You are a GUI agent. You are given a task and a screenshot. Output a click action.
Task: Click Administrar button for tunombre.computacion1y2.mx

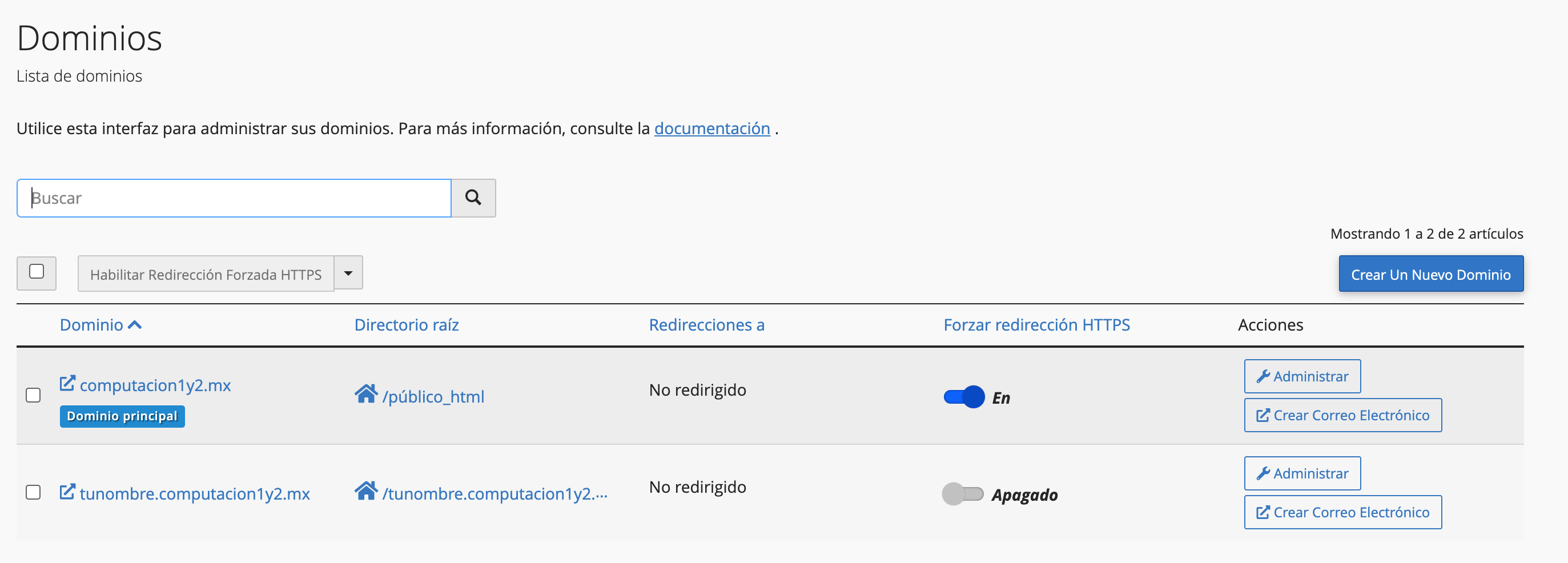(x=1302, y=473)
